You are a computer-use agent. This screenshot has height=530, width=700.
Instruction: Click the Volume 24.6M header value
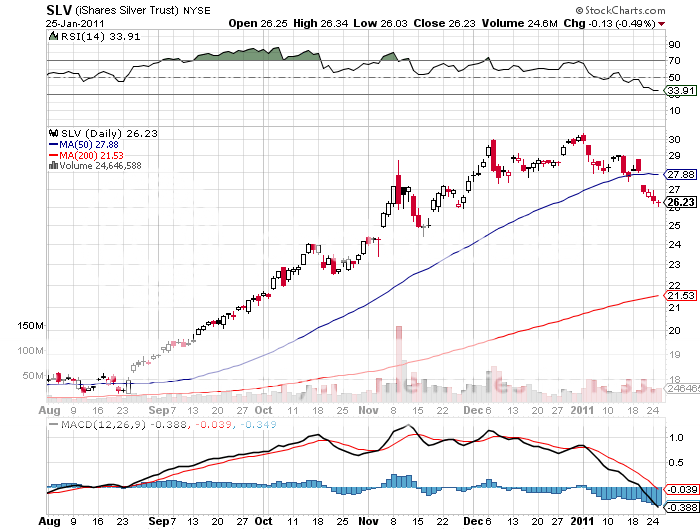click(x=519, y=23)
